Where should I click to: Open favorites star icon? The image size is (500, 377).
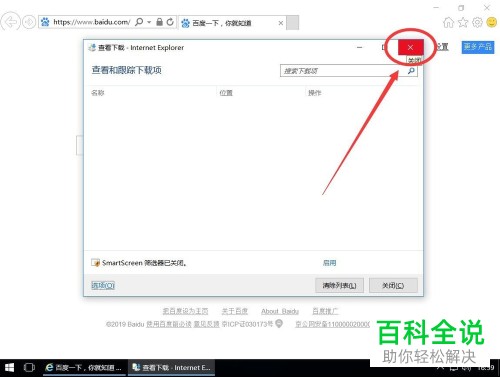click(463, 22)
